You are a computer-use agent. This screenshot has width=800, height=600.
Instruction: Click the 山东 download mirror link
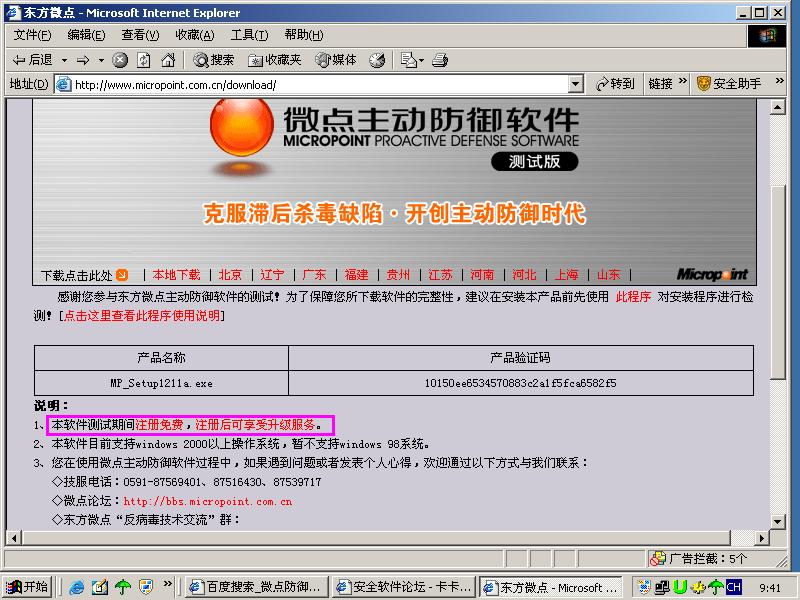point(609,275)
